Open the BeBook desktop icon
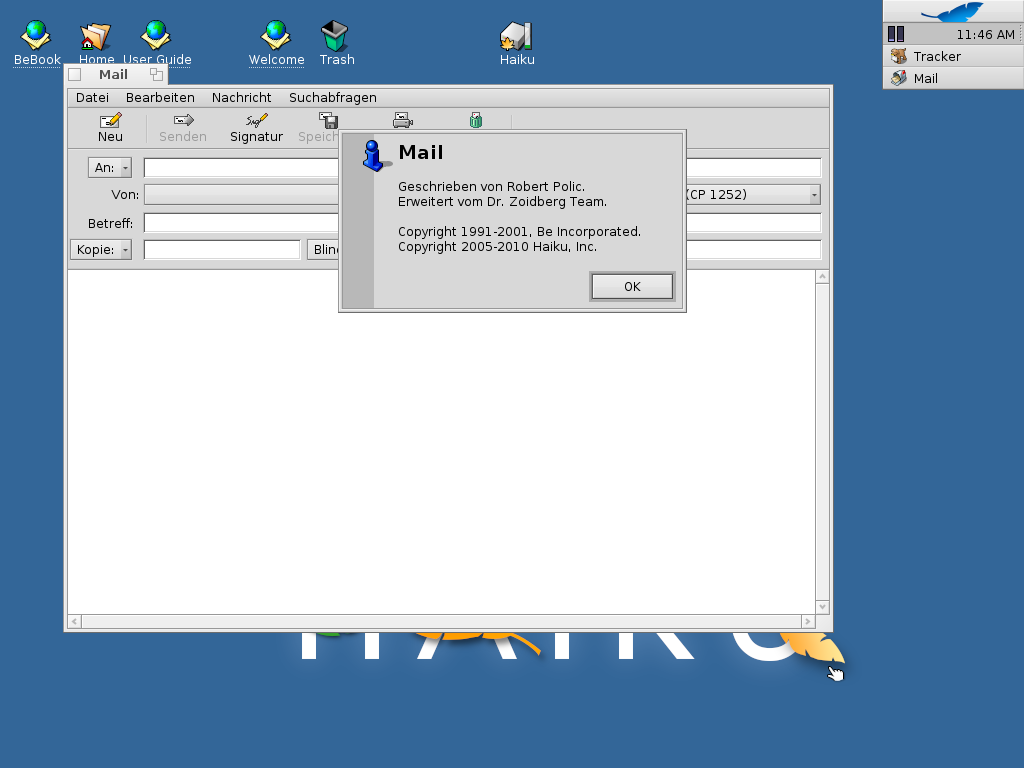The height and width of the screenshot is (768, 1024). pyautogui.click(x=37, y=35)
